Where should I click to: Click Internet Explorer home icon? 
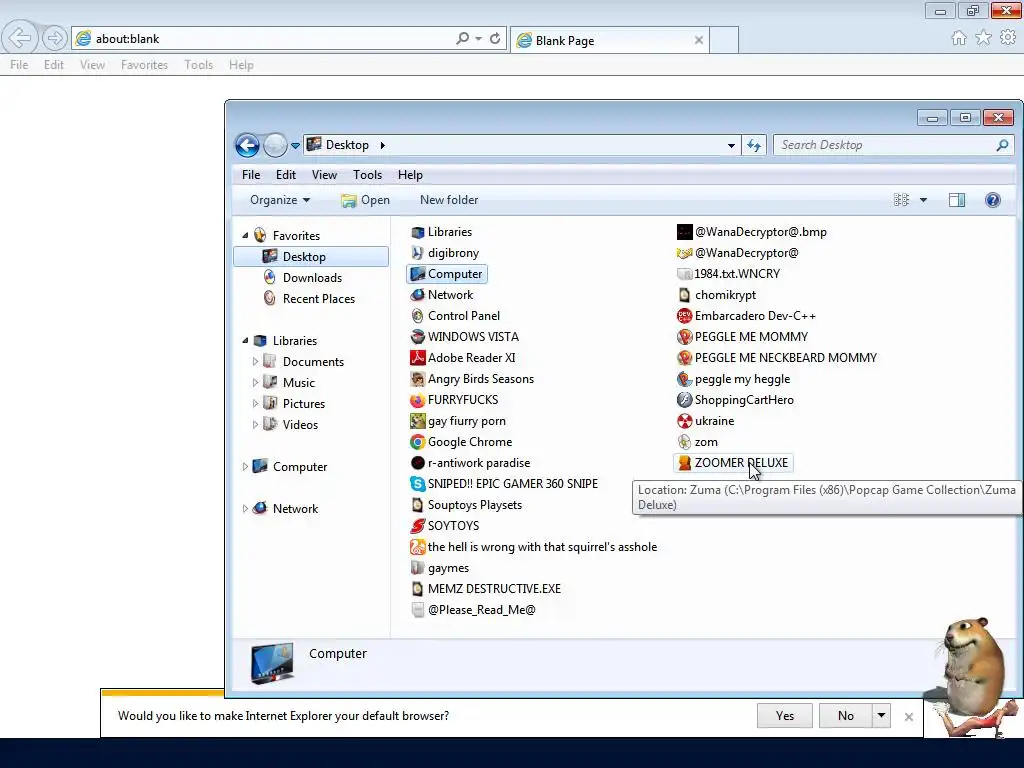(x=959, y=39)
